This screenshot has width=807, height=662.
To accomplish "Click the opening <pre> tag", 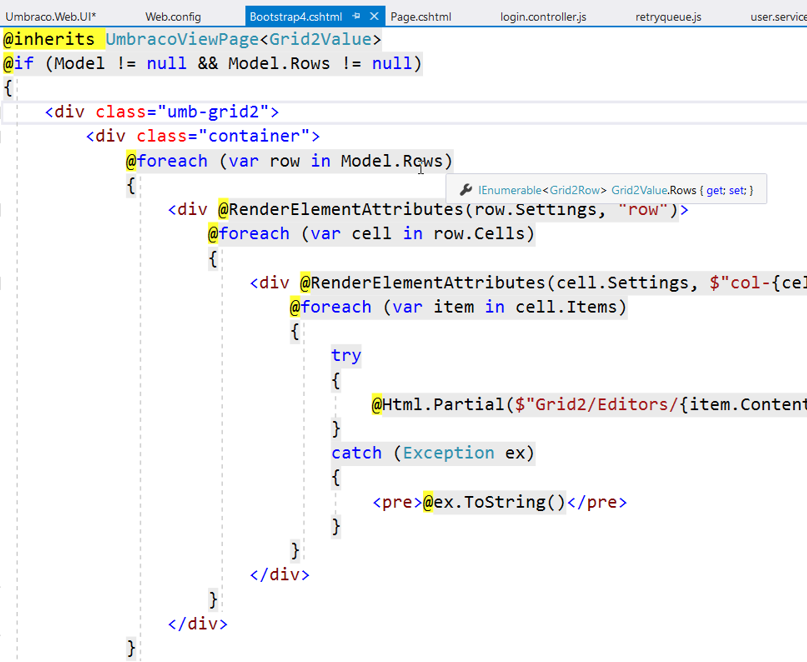I will click(397, 501).
